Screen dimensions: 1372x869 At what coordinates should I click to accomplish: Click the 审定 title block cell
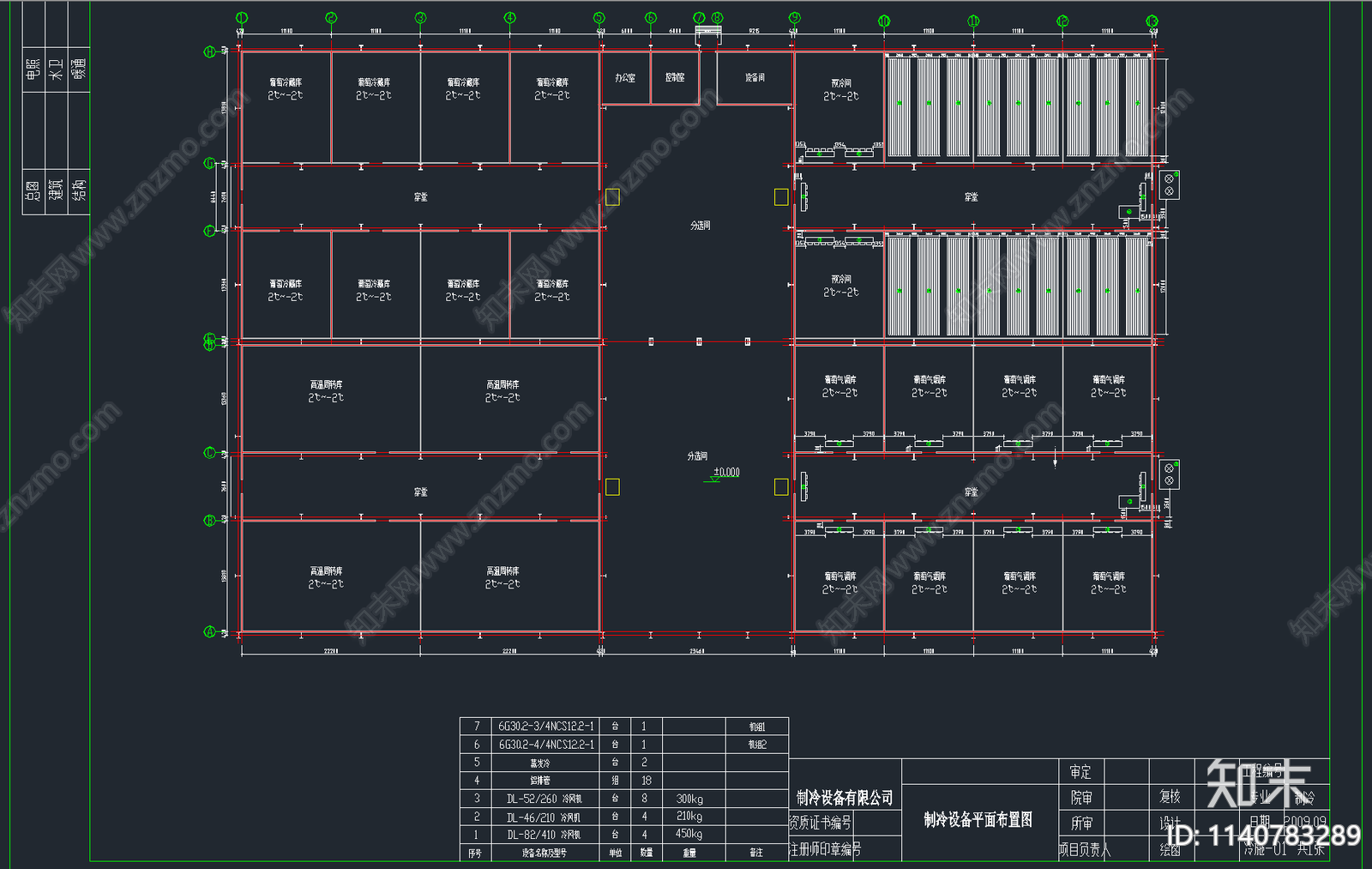[x=1080, y=772]
